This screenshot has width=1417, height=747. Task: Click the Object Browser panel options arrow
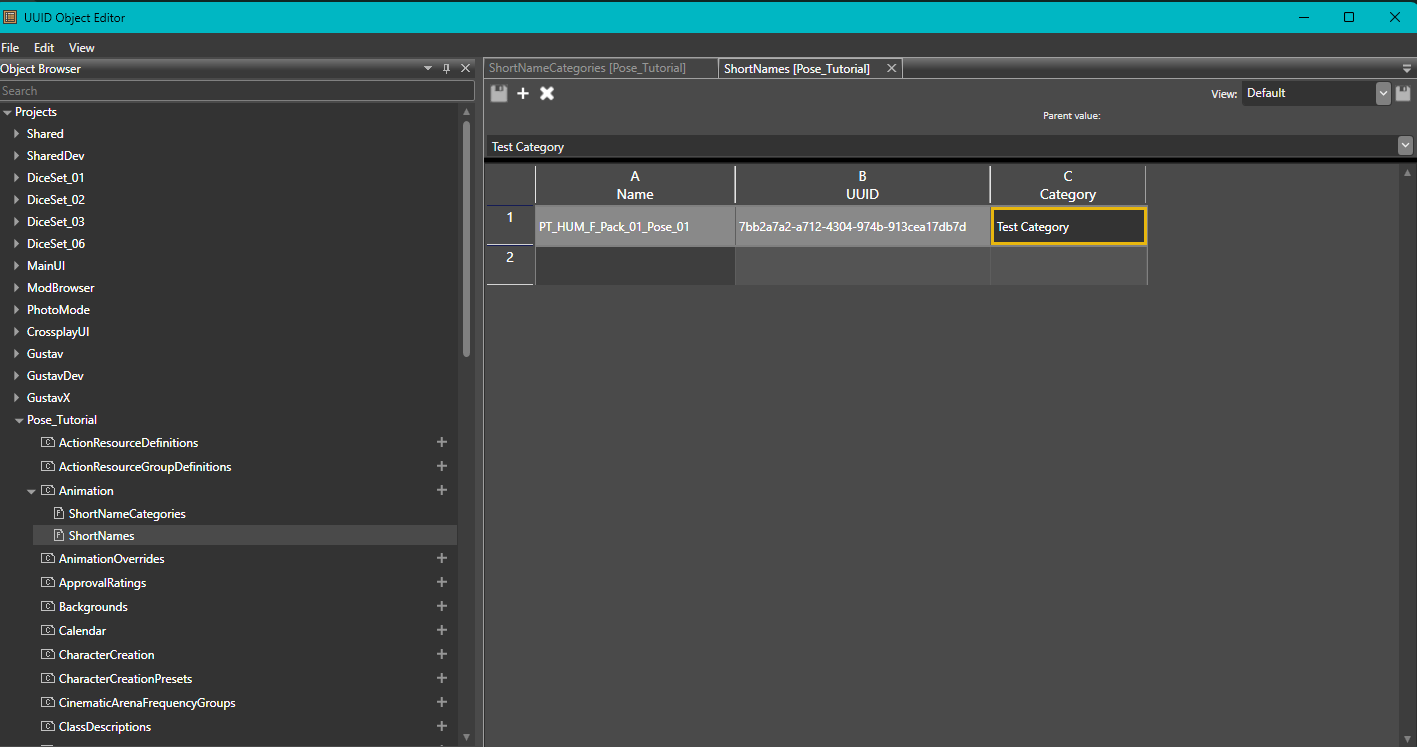click(428, 68)
